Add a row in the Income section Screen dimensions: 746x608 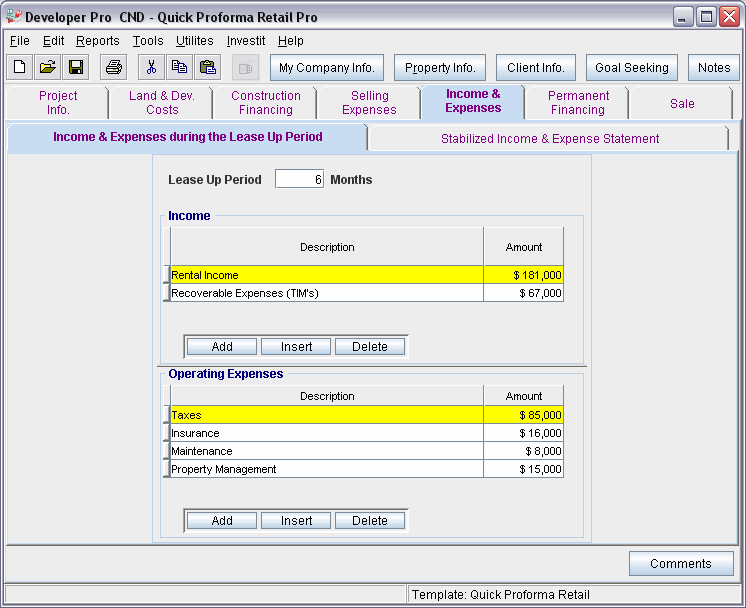tap(222, 346)
